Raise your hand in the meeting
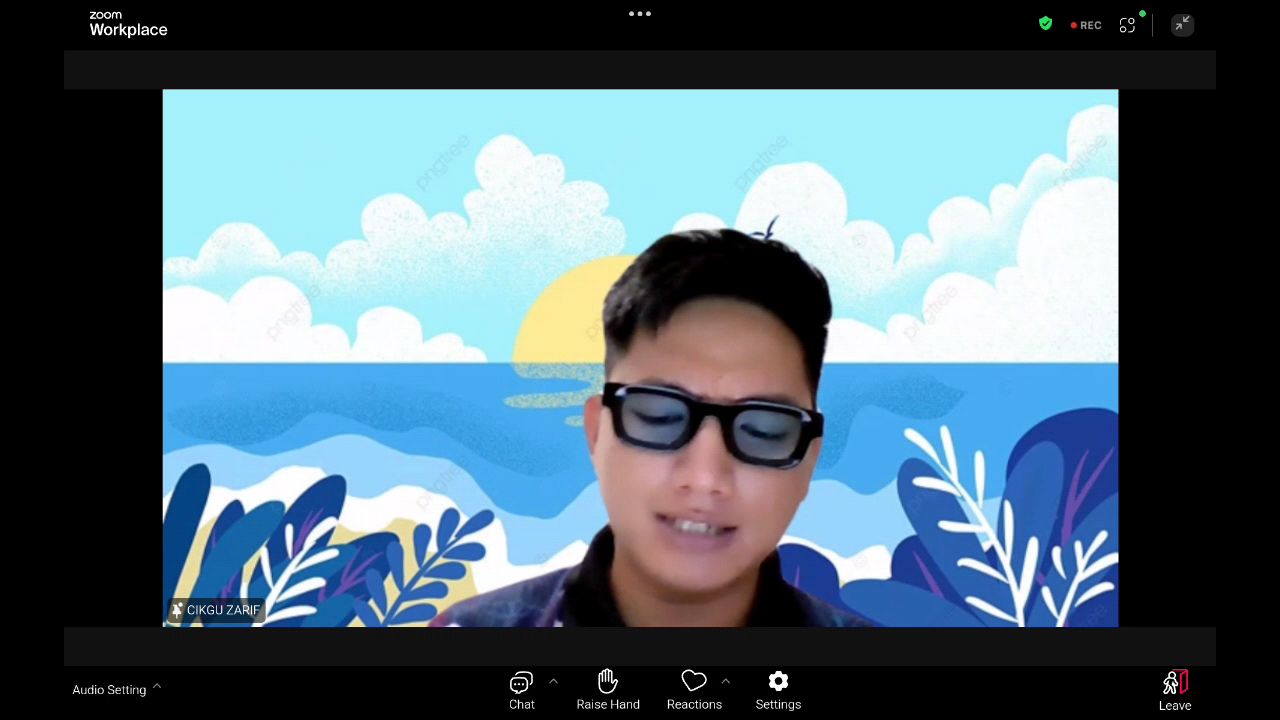The height and width of the screenshot is (720, 1280). click(x=608, y=690)
